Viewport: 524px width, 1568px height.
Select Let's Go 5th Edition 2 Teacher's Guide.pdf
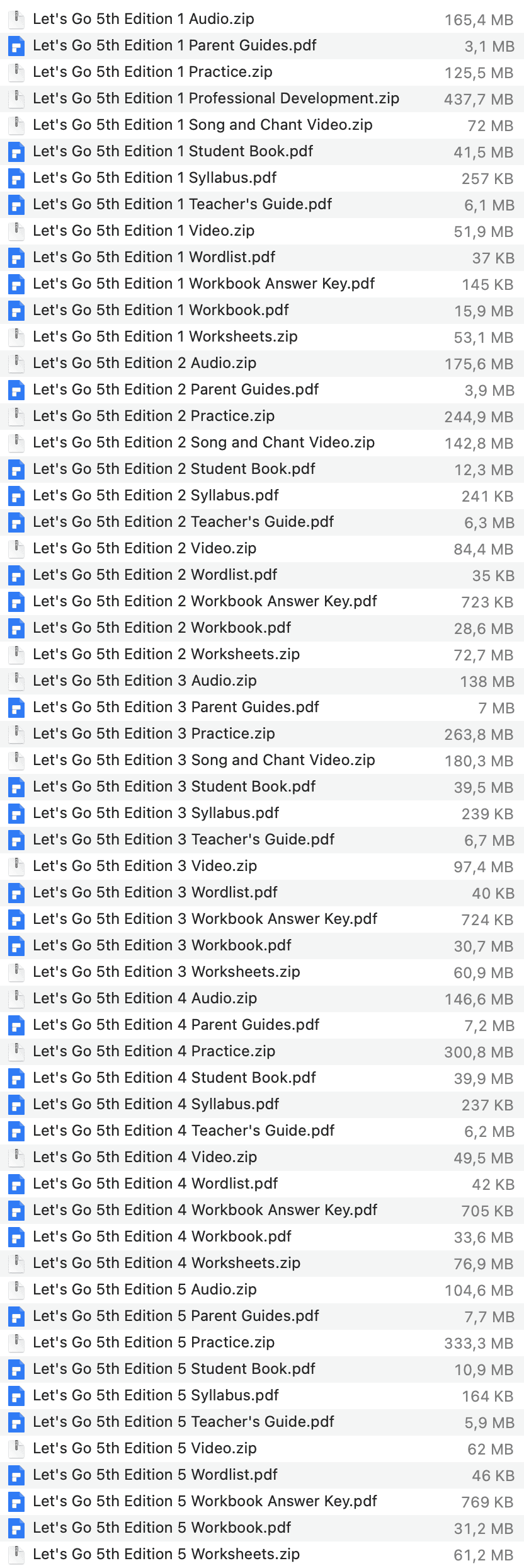tap(262, 522)
